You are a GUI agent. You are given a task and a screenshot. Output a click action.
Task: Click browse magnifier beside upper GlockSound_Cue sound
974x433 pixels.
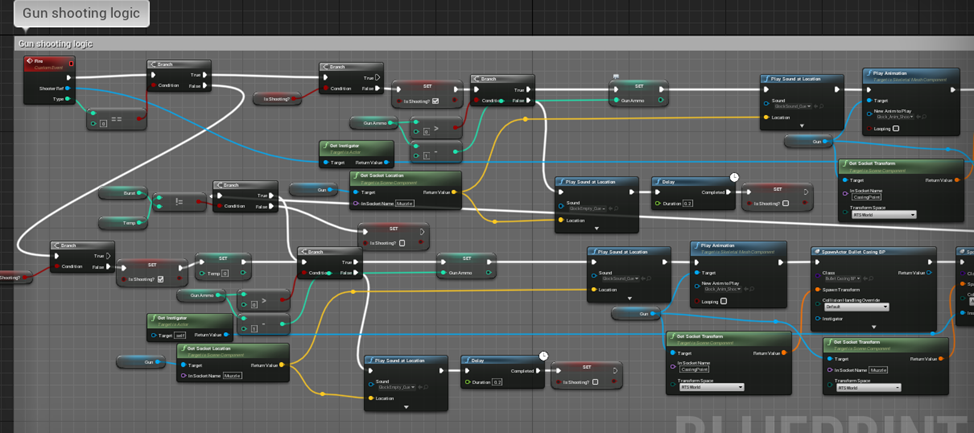point(821,106)
